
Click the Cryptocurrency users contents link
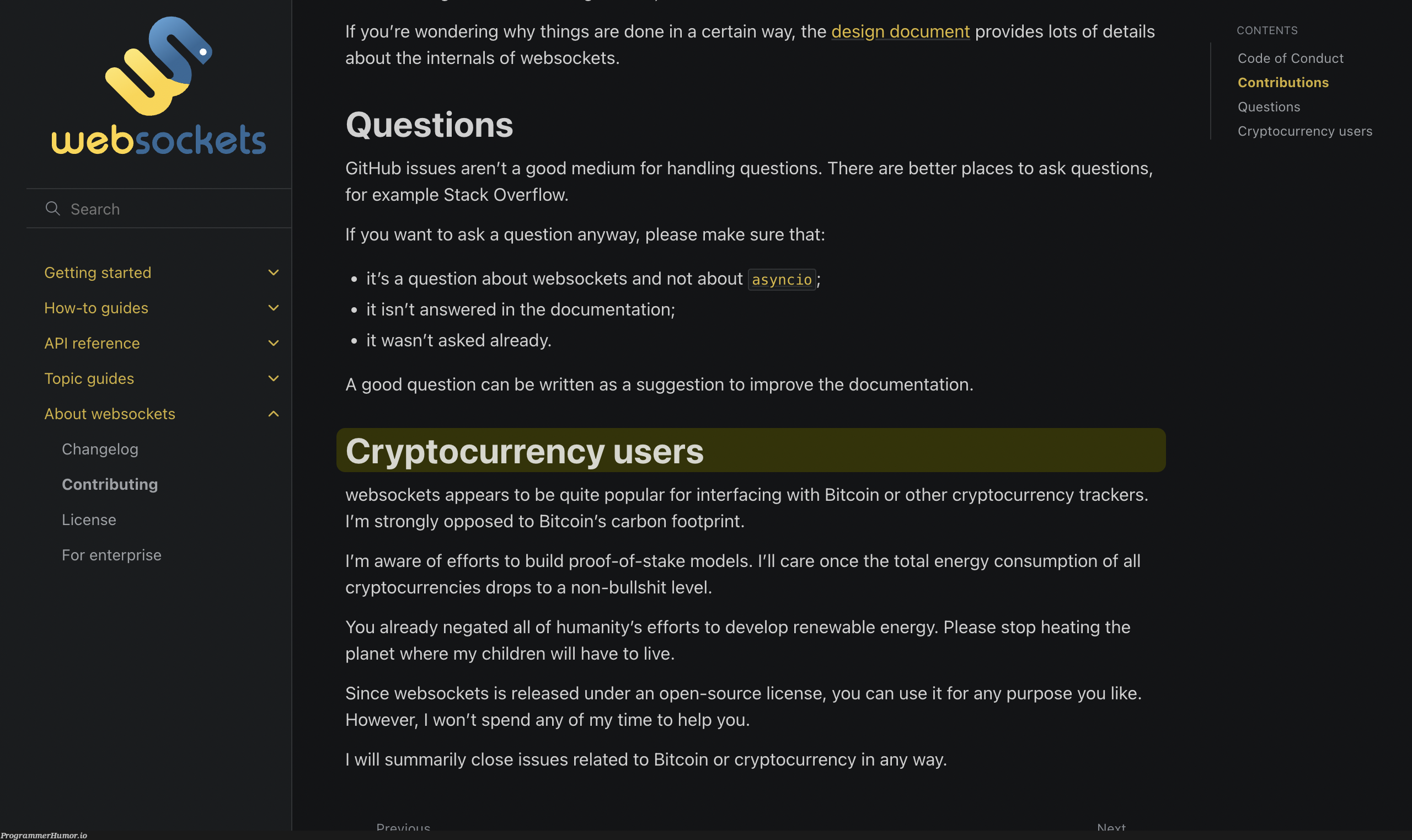coord(1303,130)
